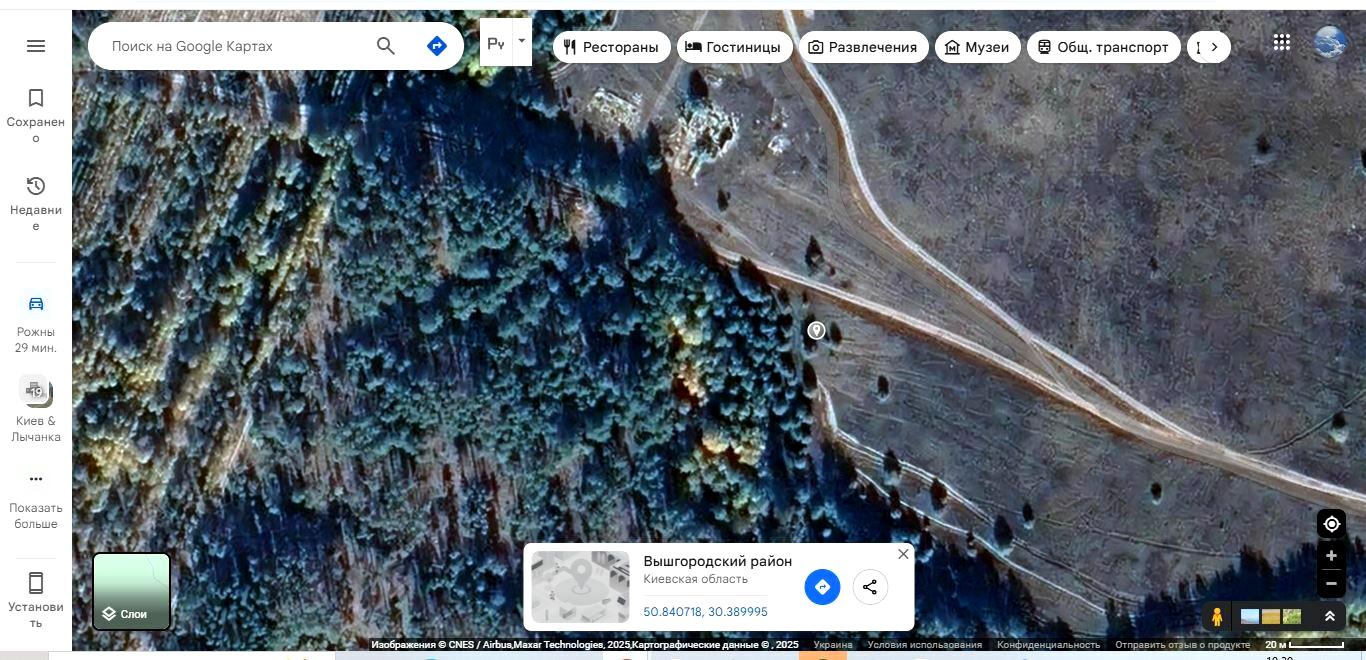This screenshot has height=660, width=1366.
Task: Open directions from the search bar
Action: [437, 46]
